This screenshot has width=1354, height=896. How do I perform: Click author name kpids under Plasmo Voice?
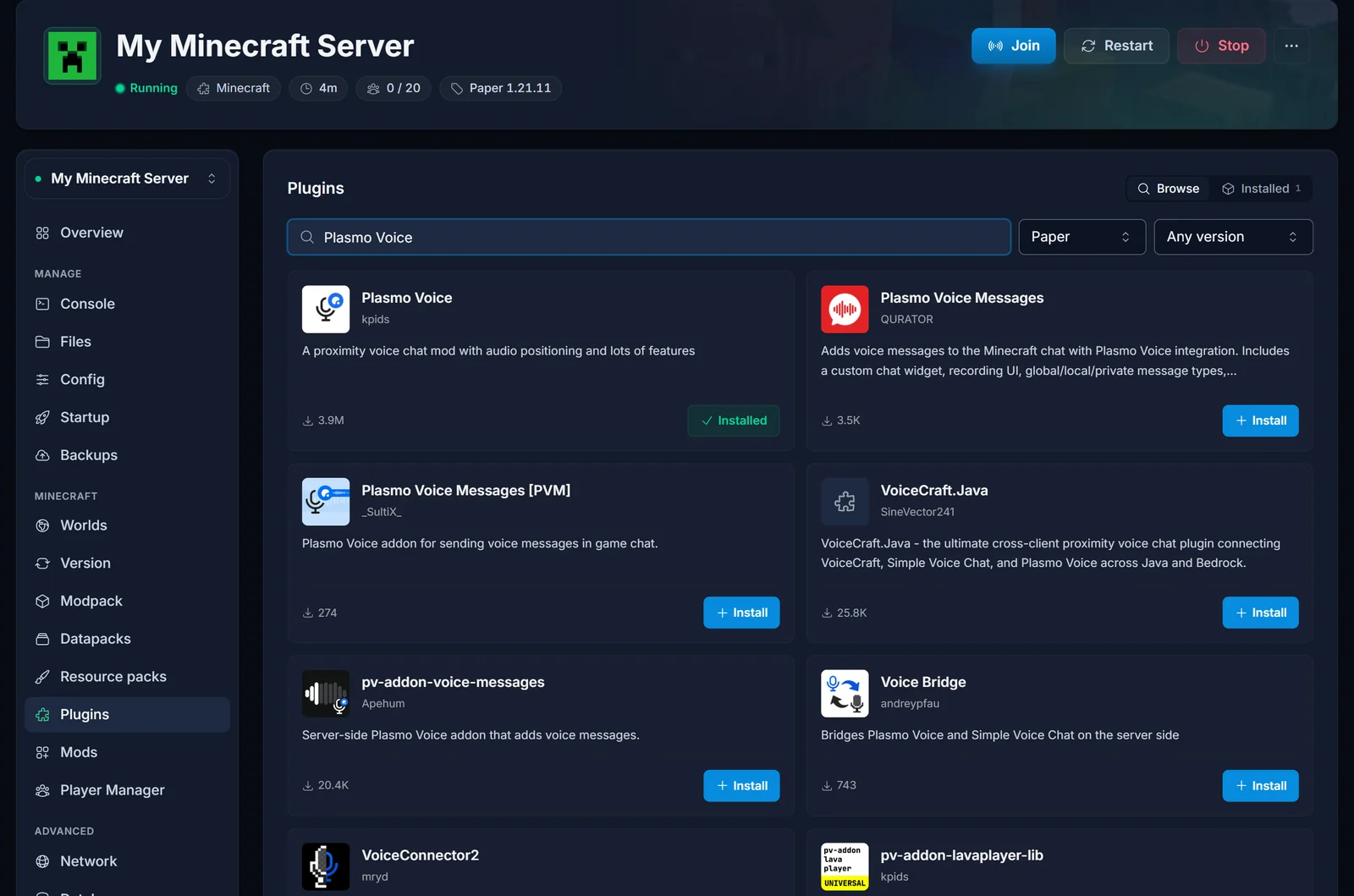pyautogui.click(x=376, y=319)
